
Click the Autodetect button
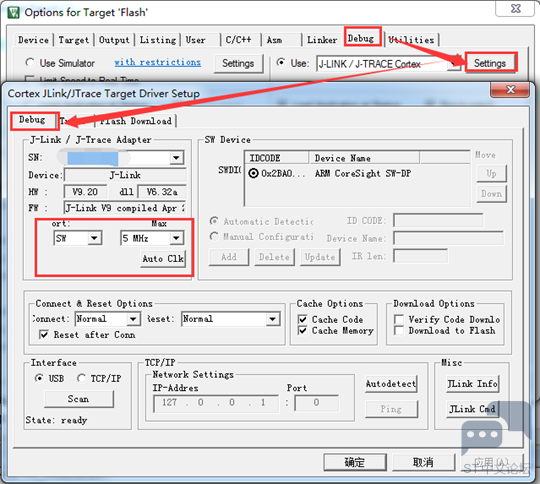coord(391,384)
